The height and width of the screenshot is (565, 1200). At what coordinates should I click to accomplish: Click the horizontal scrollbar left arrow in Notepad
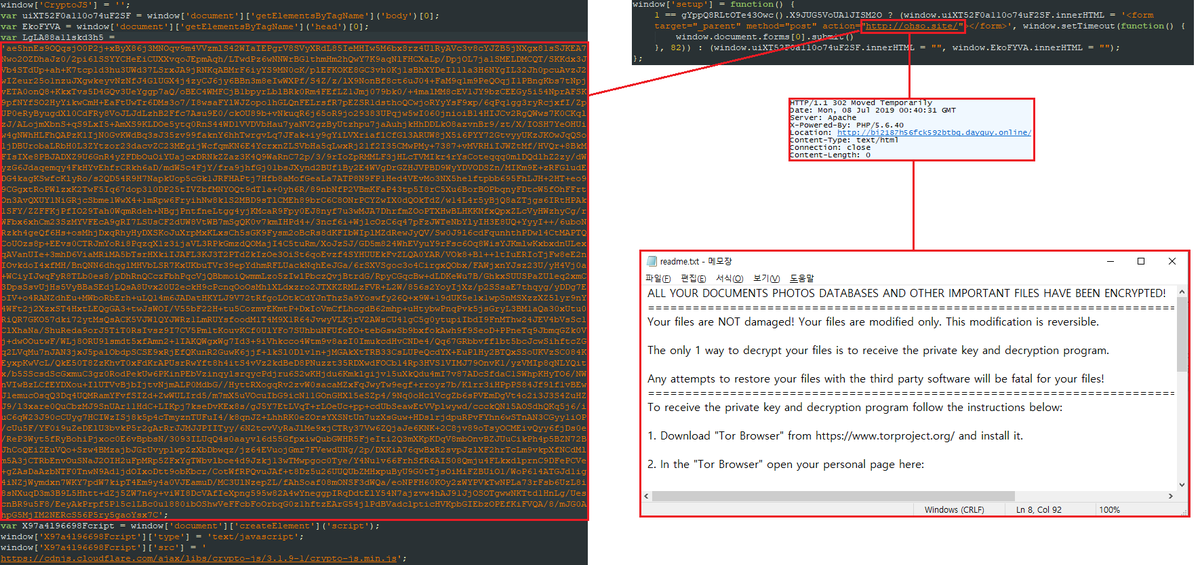pyautogui.click(x=648, y=497)
